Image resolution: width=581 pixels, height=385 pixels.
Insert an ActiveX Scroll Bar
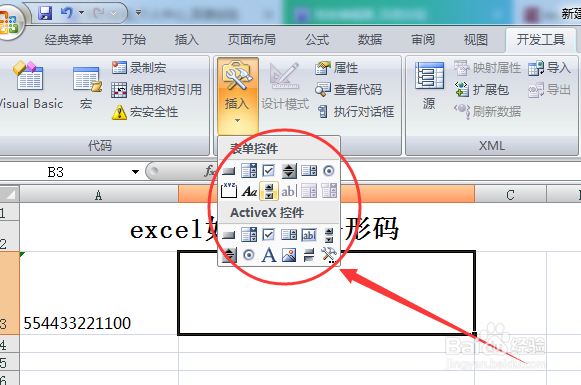[x=329, y=235]
